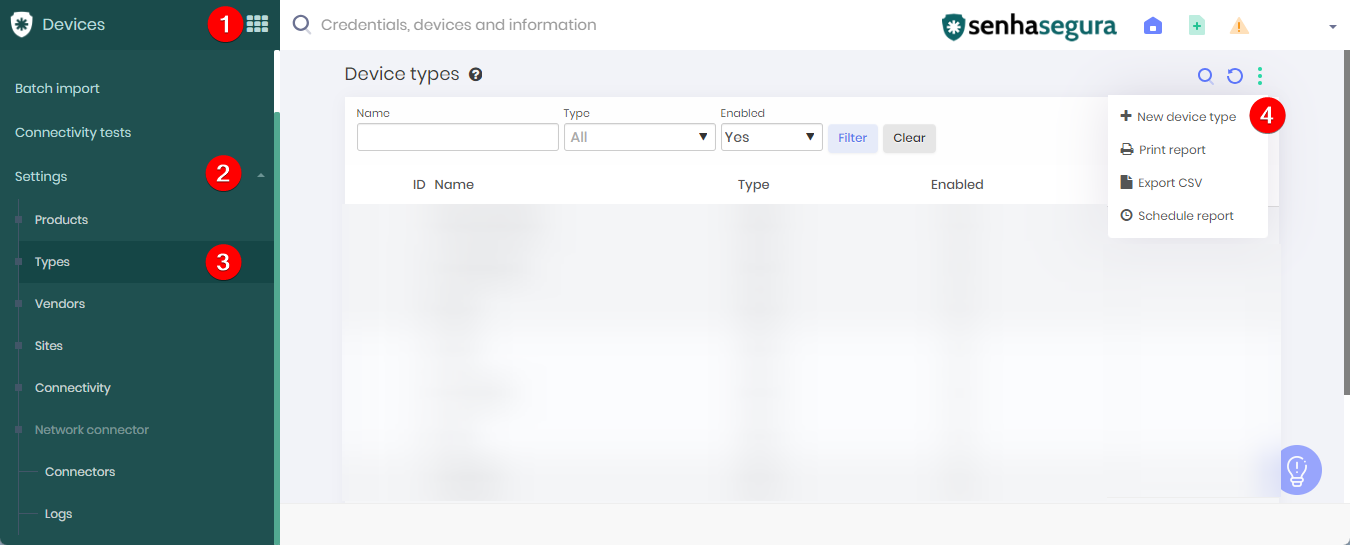Click the printer icon beside Print report
The image size is (1350, 545).
pyautogui.click(x=1126, y=150)
